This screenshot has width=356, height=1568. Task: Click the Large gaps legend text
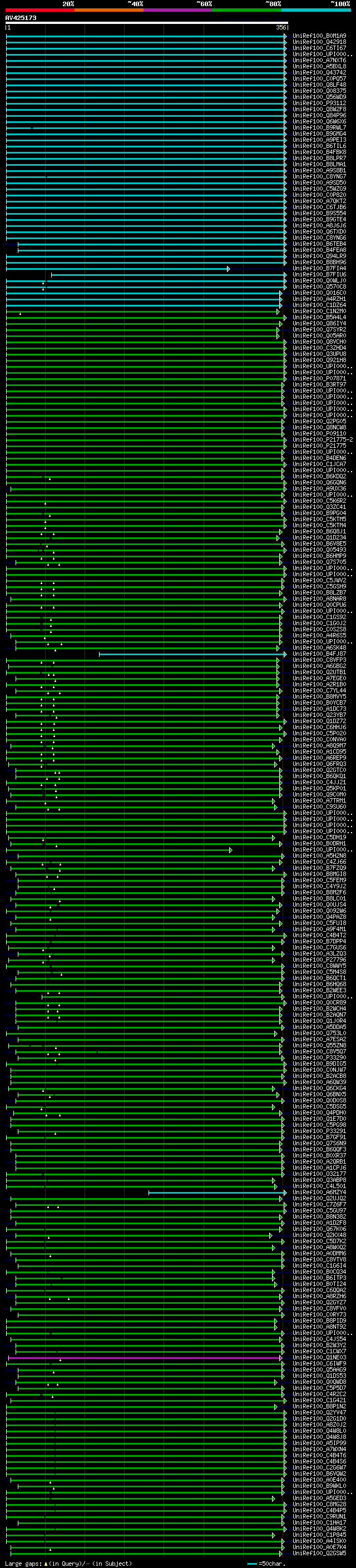68,1564
